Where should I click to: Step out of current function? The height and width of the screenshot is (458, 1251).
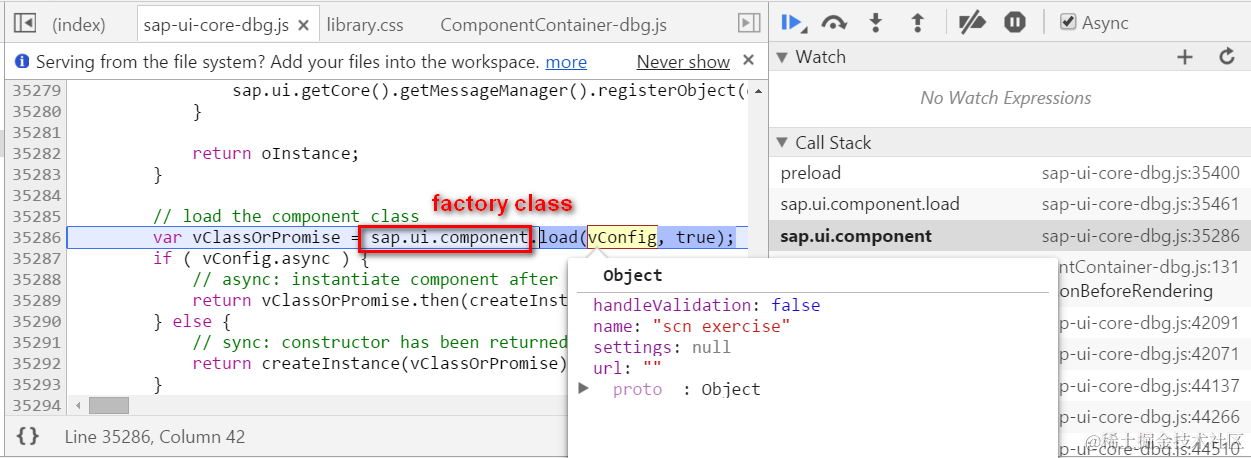(x=917, y=22)
